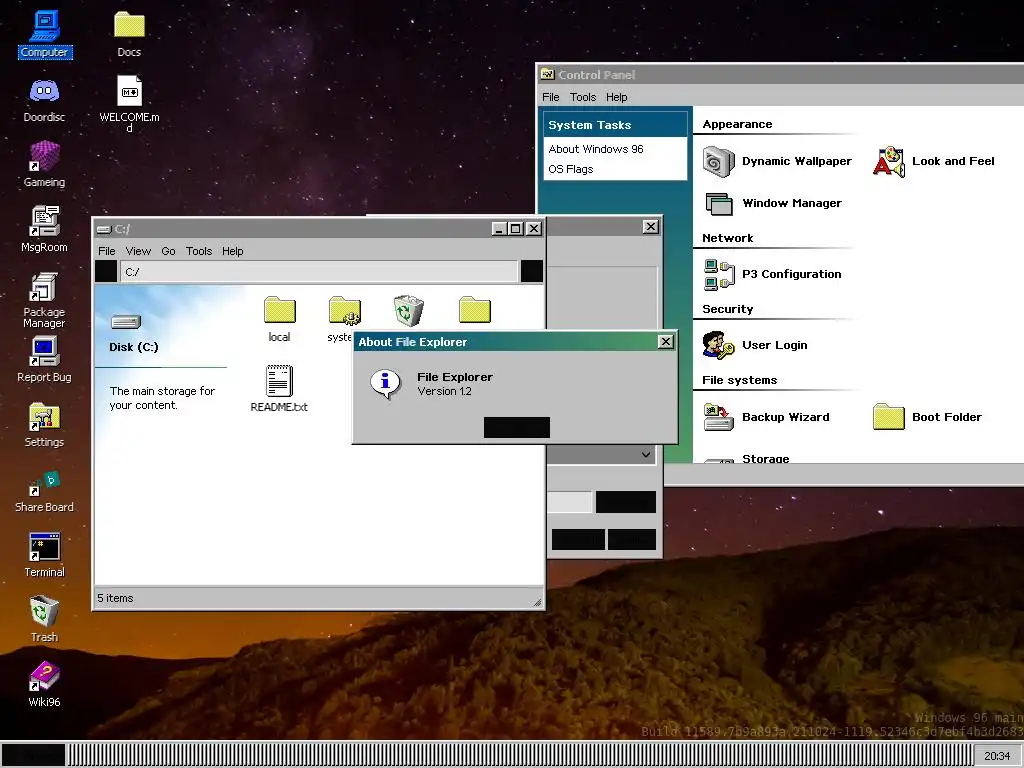
Task: Click the blacked-out button in About File Explorer
Action: 517,427
